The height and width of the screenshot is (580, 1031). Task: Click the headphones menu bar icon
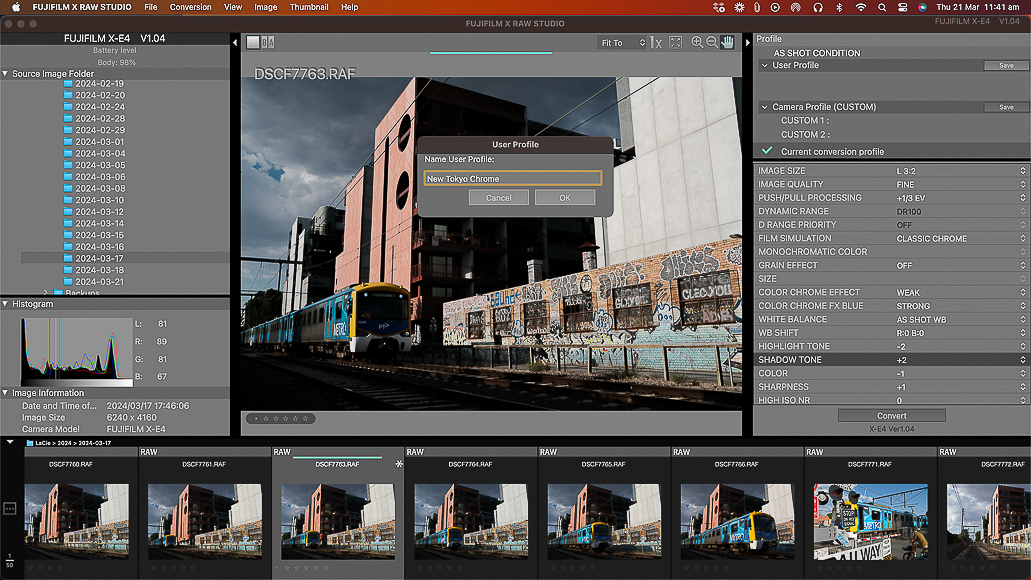point(817,7)
